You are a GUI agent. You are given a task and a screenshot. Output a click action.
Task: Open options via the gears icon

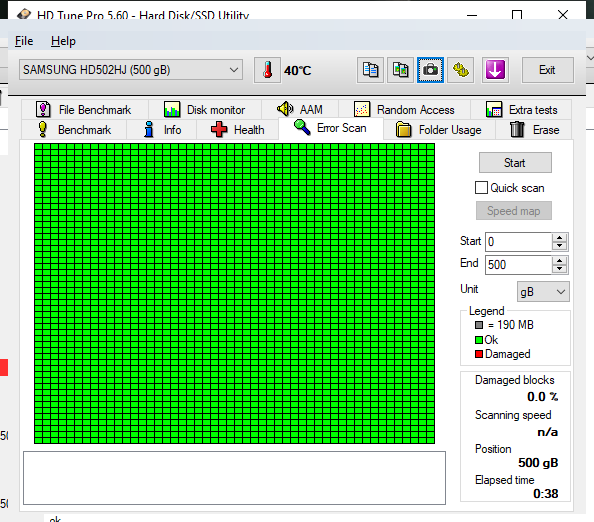(461, 70)
